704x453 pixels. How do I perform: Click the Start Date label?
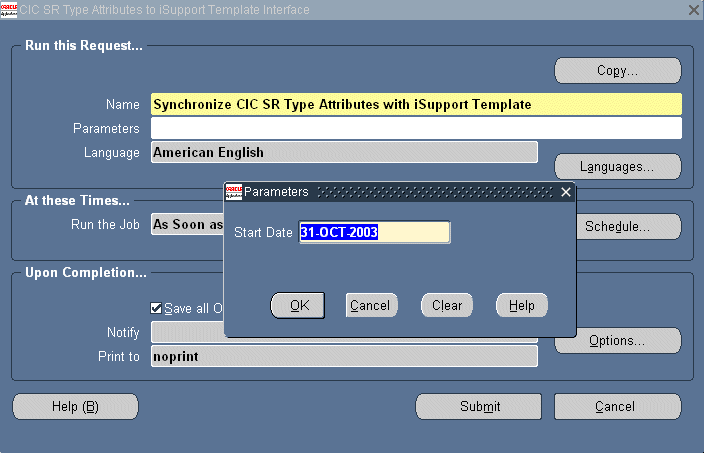263,233
